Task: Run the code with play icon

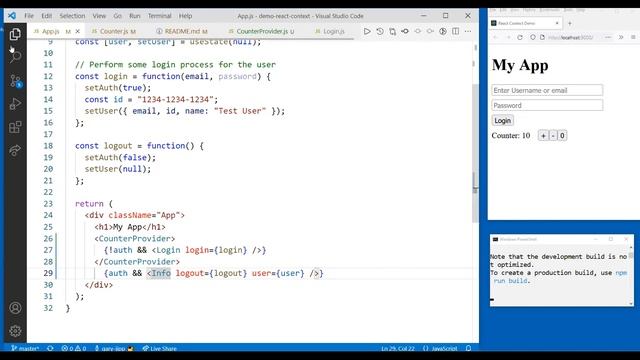Action: click(x=367, y=31)
